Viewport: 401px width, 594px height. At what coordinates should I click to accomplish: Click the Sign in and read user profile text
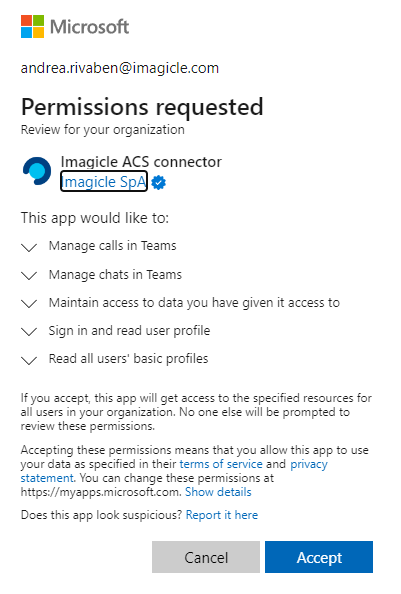click(129, 331)
